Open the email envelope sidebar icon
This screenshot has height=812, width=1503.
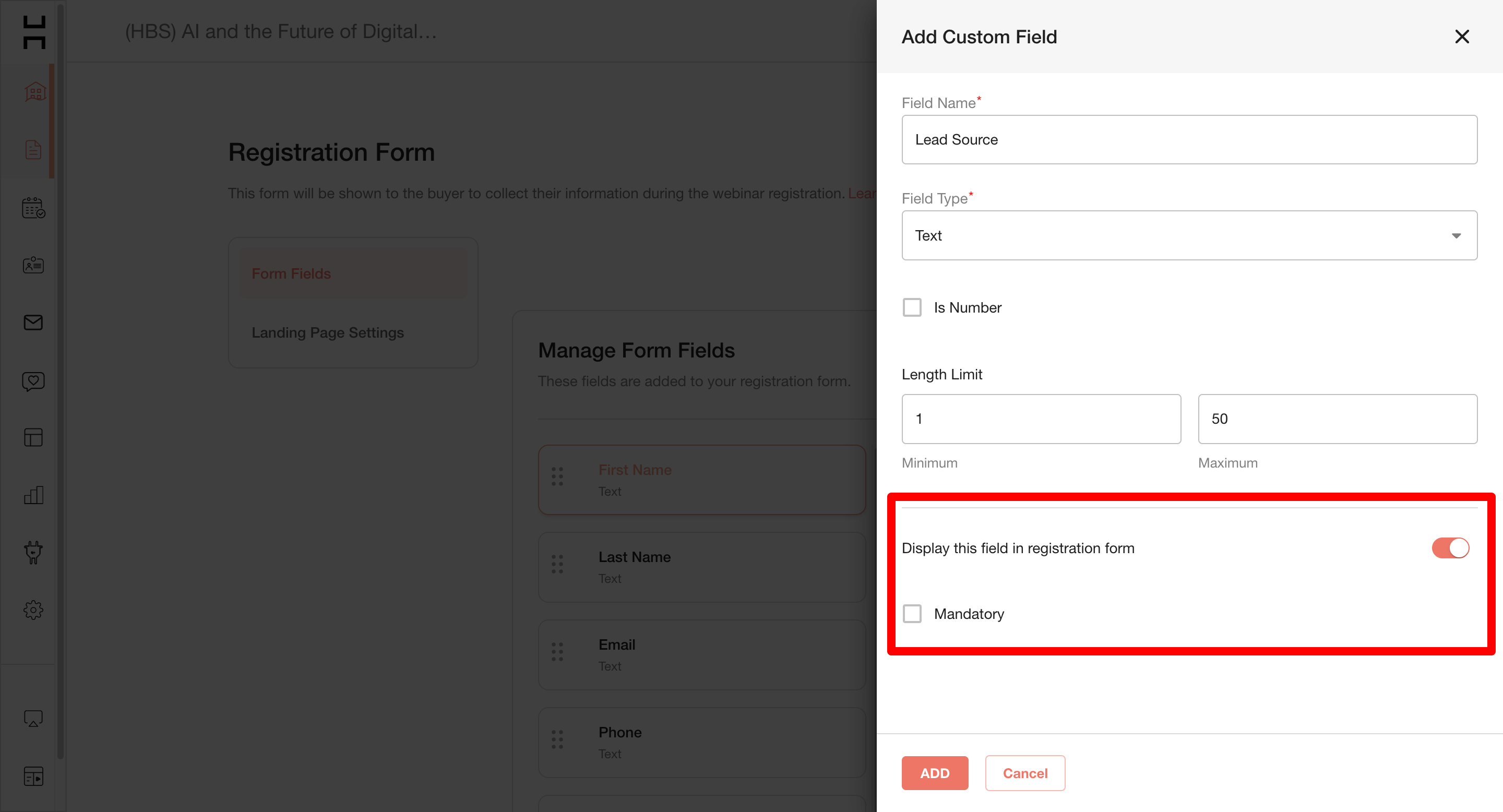[x=33, y=323]
